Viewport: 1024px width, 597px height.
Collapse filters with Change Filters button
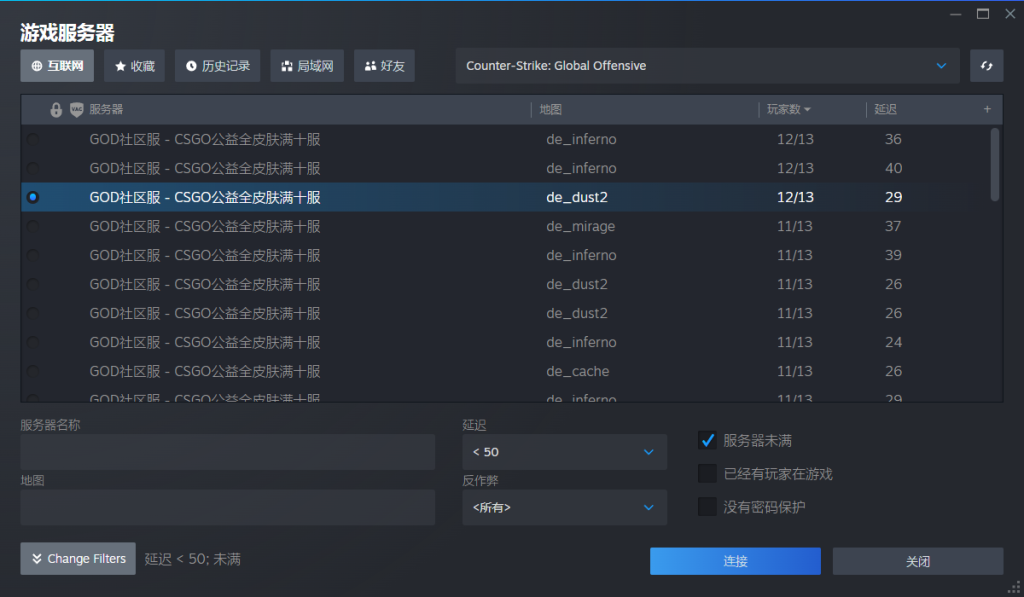[x=78, y=559]
